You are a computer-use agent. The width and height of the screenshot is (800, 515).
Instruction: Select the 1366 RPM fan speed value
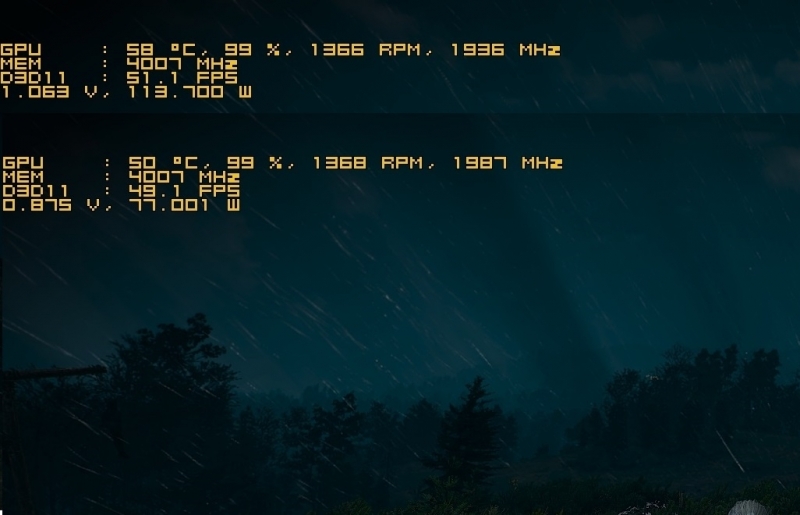coord(364,50)
